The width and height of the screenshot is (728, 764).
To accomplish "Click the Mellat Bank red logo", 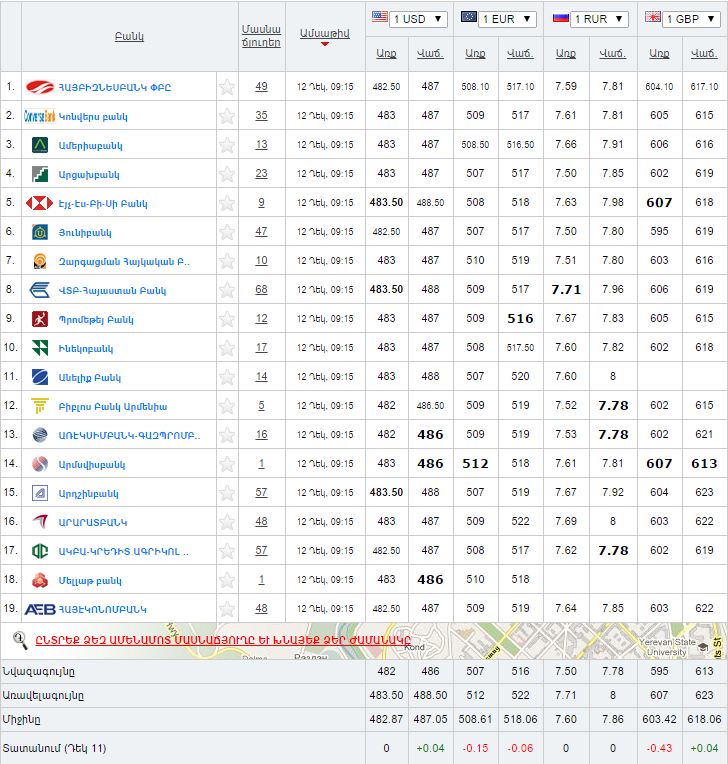I will pyautogui.click(x=40, y=580).
